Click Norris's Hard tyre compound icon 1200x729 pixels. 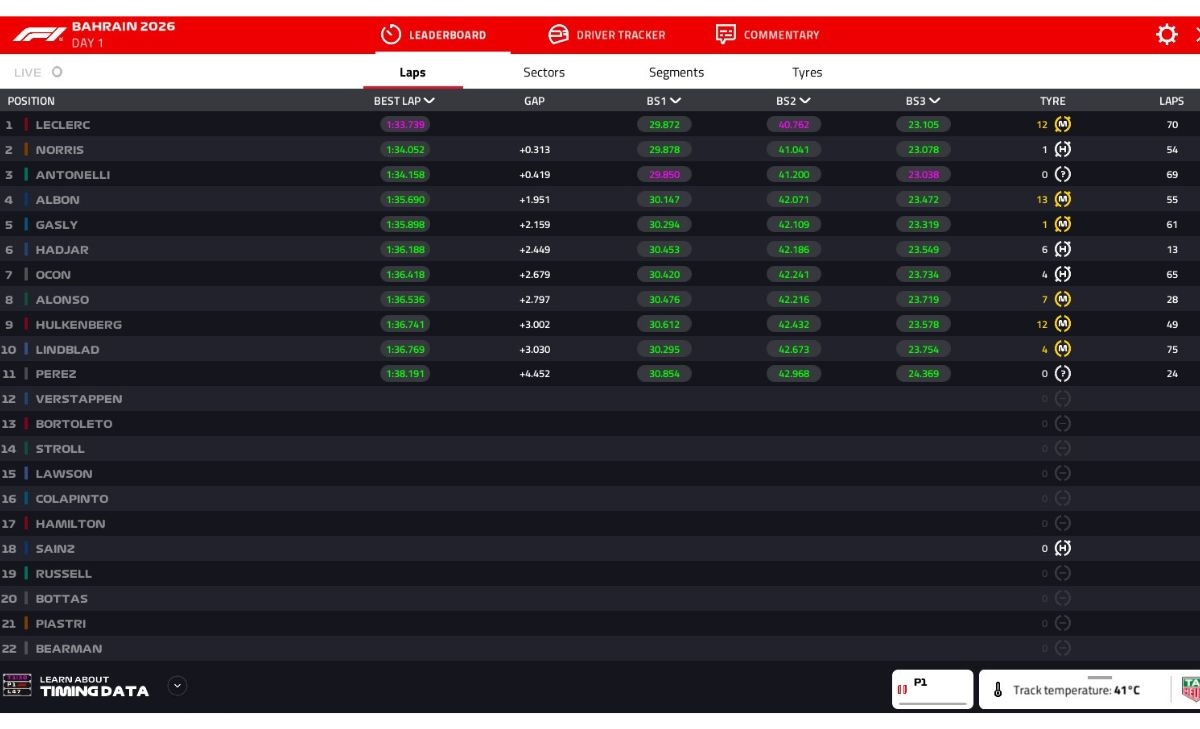1062,149
